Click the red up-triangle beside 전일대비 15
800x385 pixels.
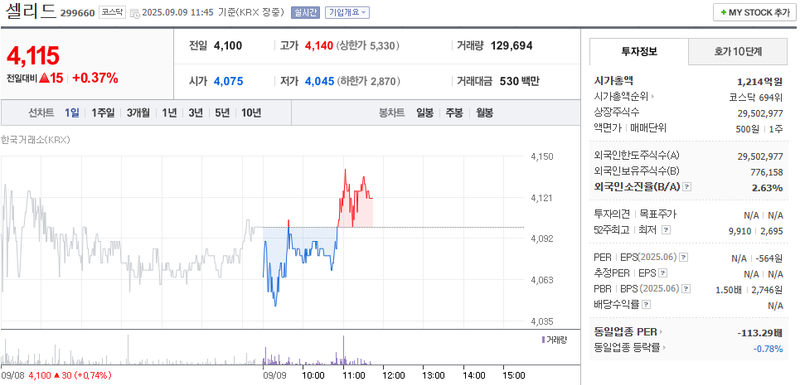(x=44, y=78)
